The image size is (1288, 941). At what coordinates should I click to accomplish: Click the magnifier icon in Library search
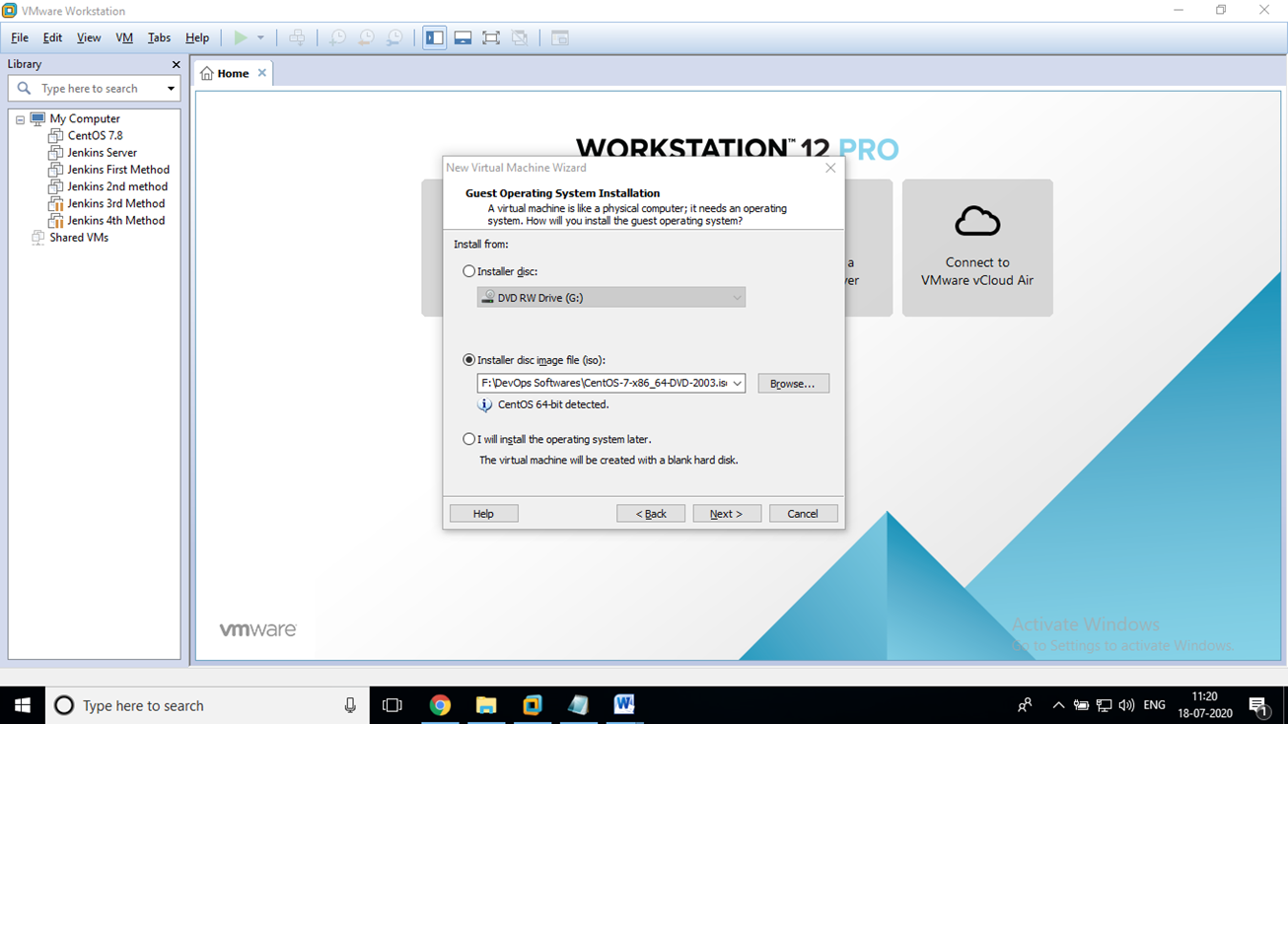pos(25,88)
